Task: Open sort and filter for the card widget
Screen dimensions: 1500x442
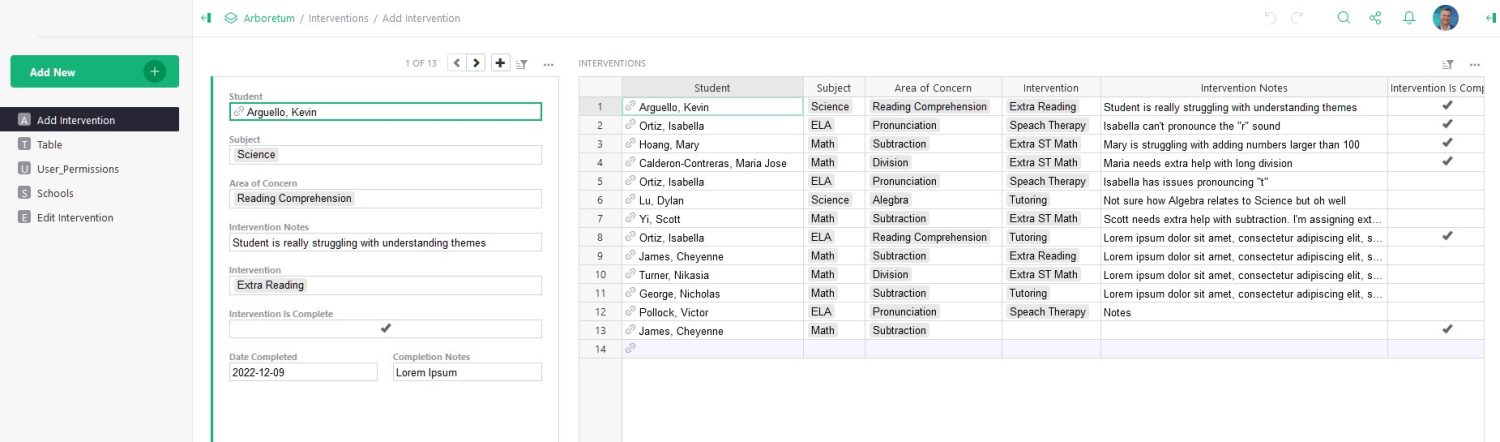Action: (522, 64)
